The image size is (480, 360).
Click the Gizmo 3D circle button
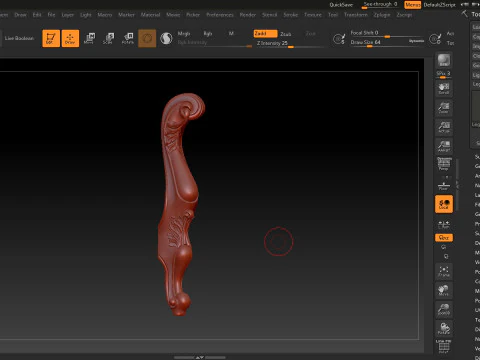coord(147,38)
